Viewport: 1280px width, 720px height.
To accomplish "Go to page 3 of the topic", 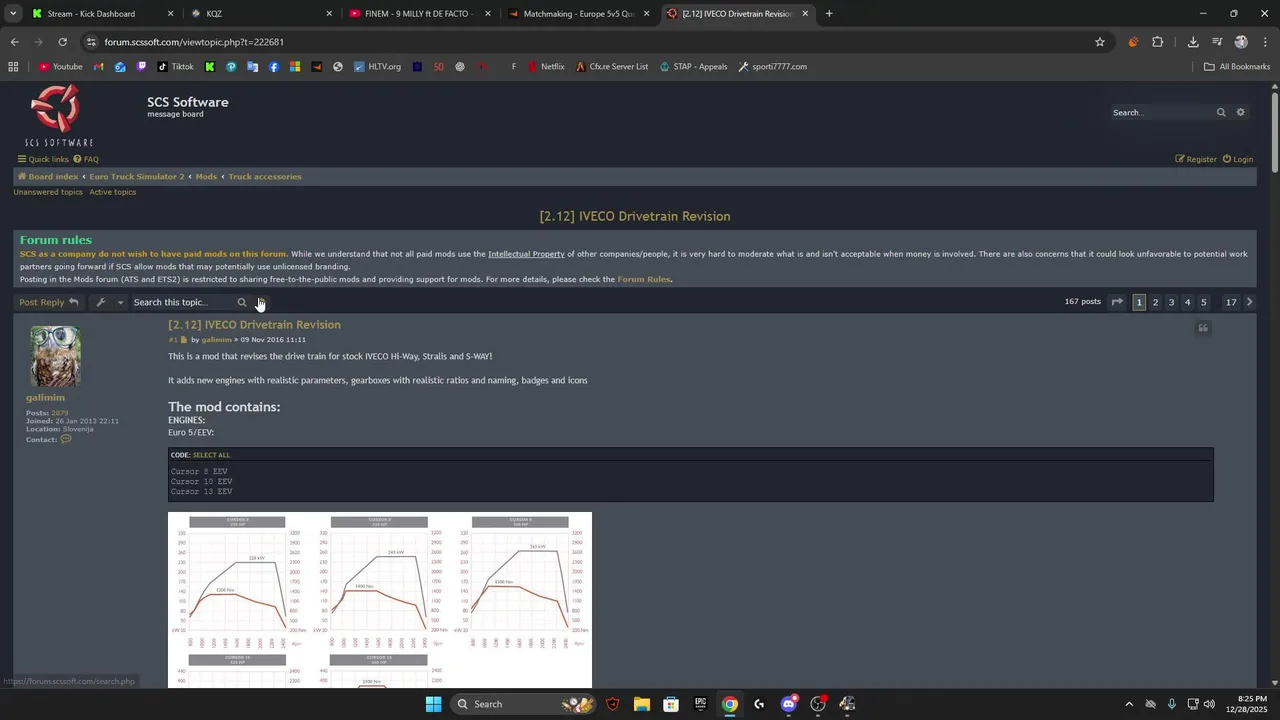I will pos(1171,302).
